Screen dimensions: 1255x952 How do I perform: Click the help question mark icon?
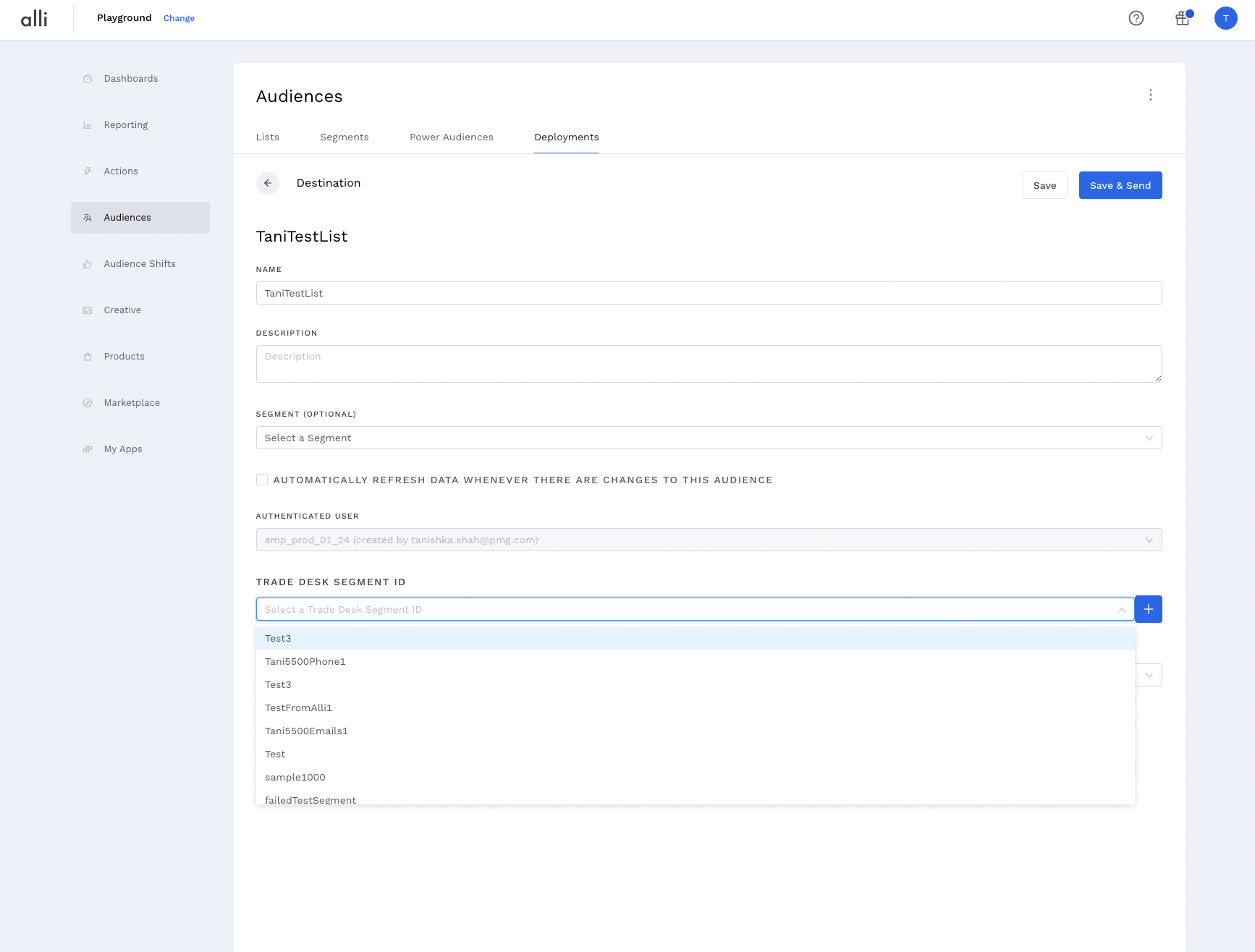click(x=1136, y=18)
